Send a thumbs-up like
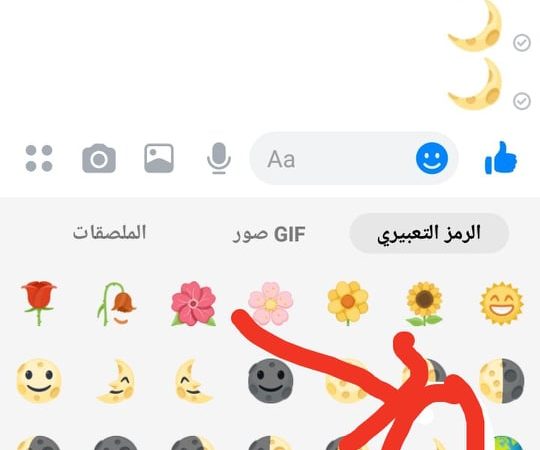The image size is (540, 450). [x=501, y=158]
